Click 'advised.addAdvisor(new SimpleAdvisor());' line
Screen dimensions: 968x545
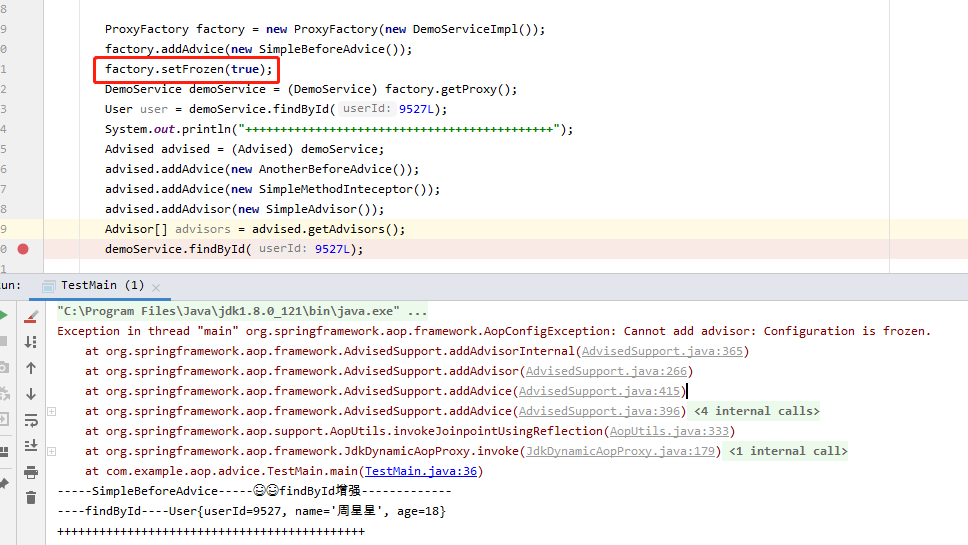[244, 209]
